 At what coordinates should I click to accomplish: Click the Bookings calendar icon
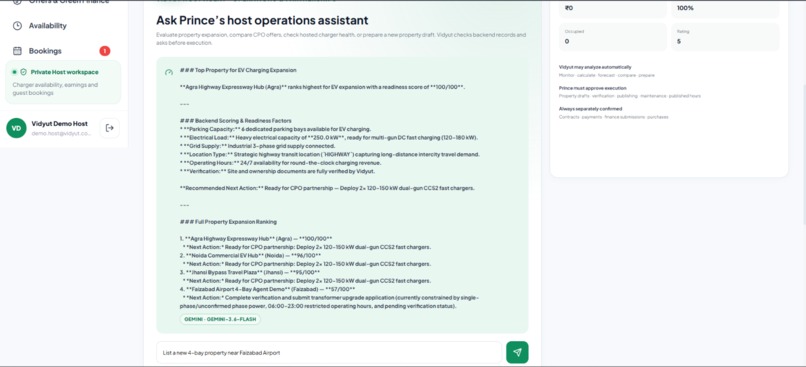[17, 51]
